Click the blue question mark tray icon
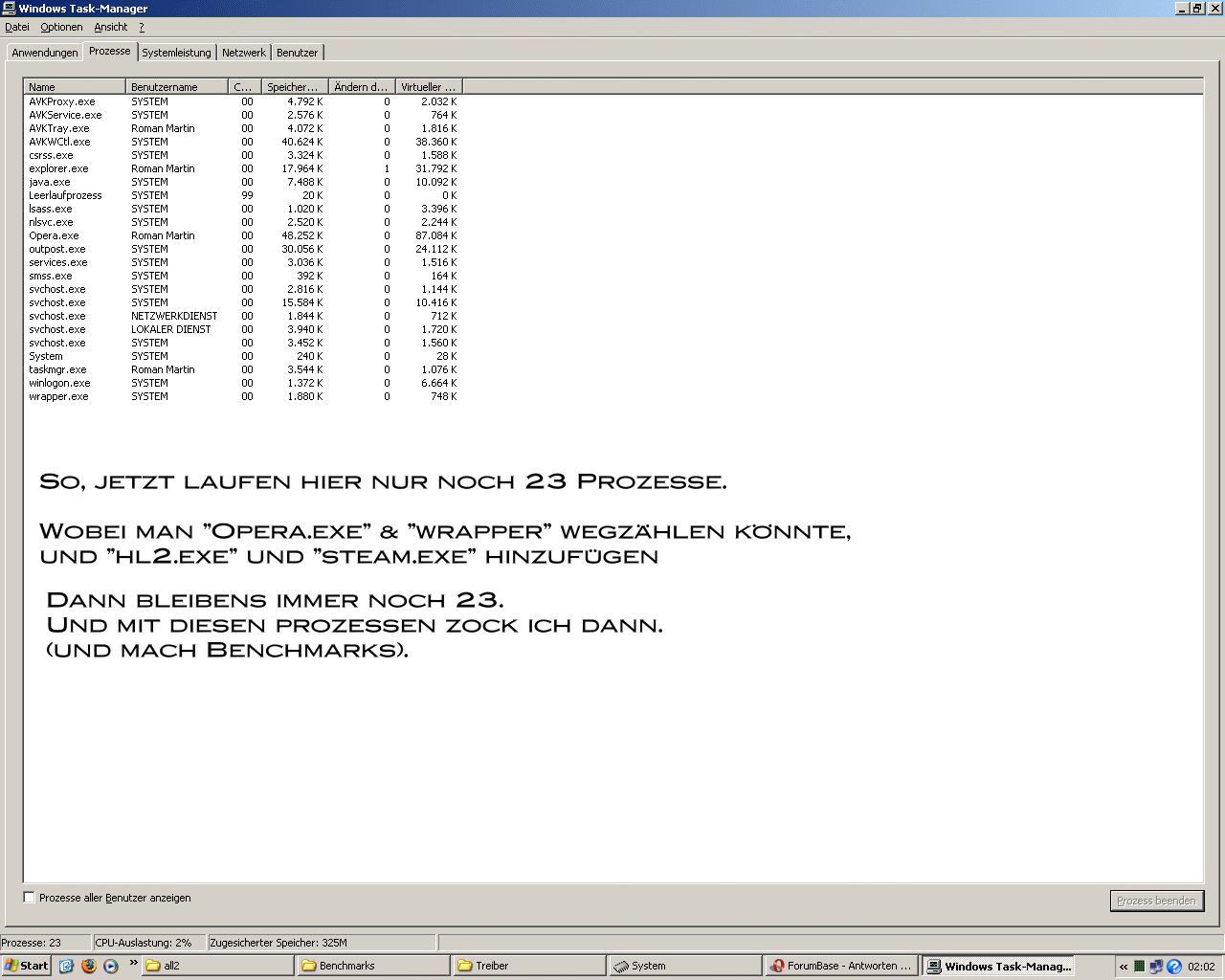Screen dimensions: 1225x980 pos(1174,967)
